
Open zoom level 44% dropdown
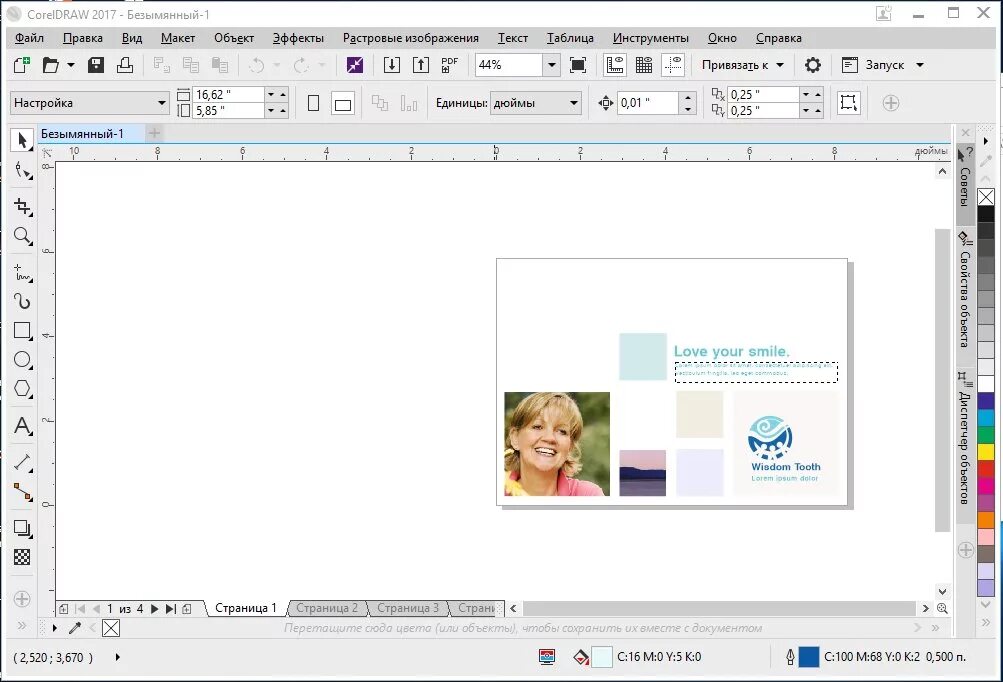(551, 65)
